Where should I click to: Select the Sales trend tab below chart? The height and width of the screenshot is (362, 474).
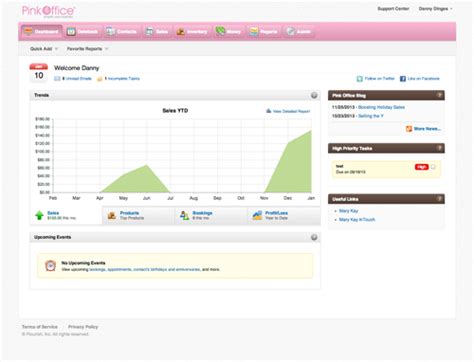point(66,215)
